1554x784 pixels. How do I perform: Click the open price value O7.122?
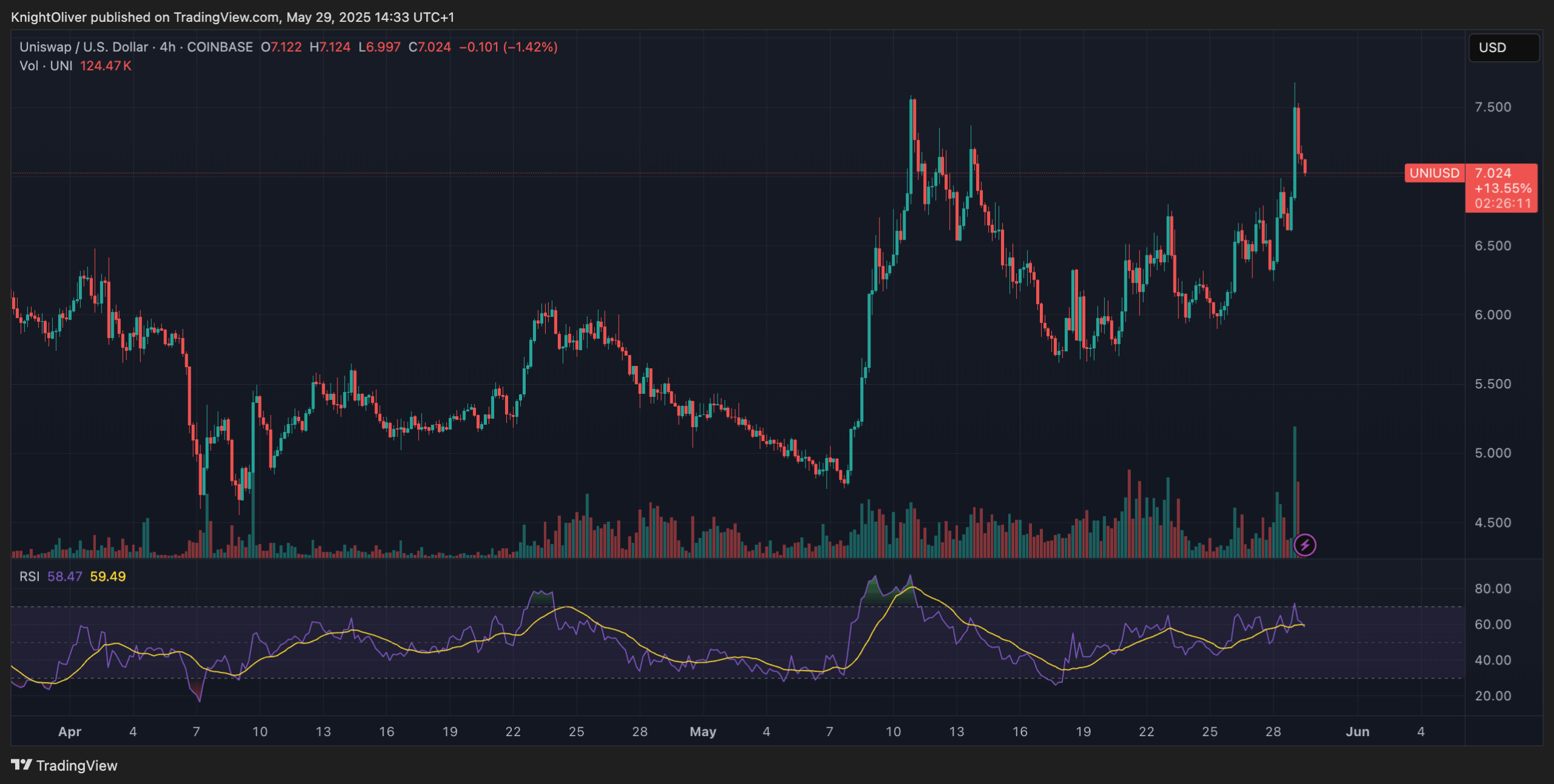click(281, 47)
